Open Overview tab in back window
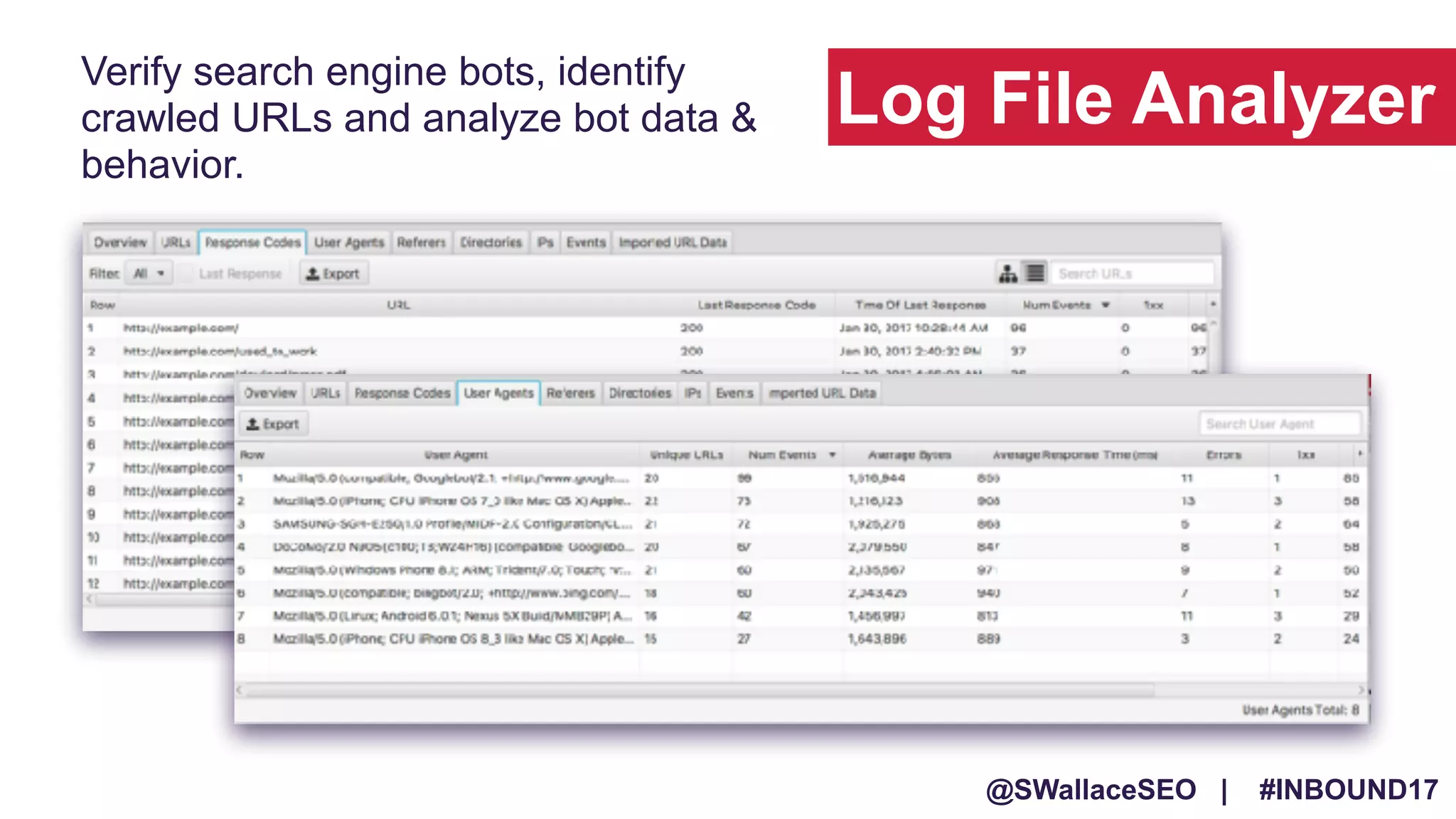Screen dimensions: 1456x819 click(x=120, y=242)
